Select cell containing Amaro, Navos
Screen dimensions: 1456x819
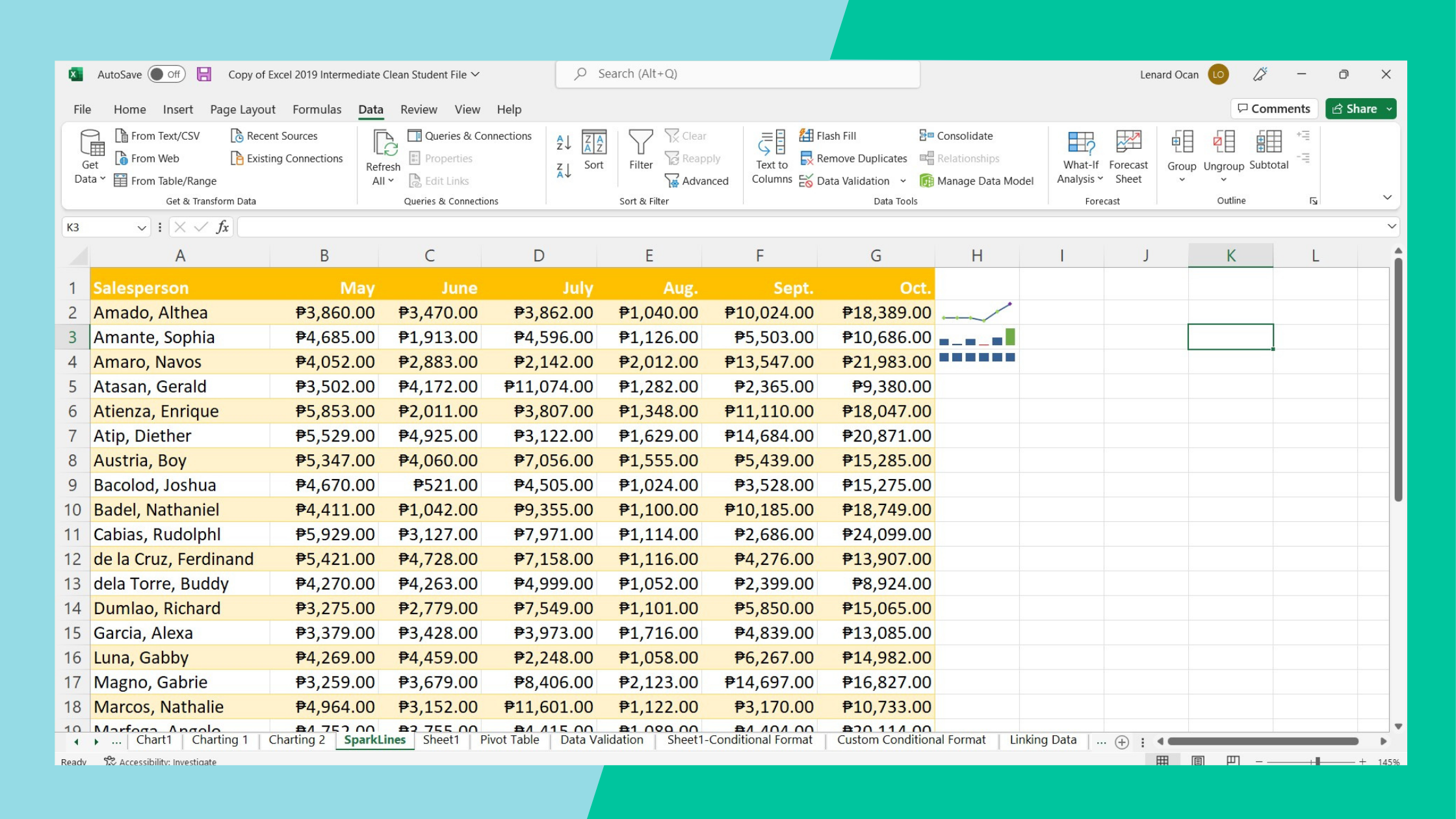point(179,362)
